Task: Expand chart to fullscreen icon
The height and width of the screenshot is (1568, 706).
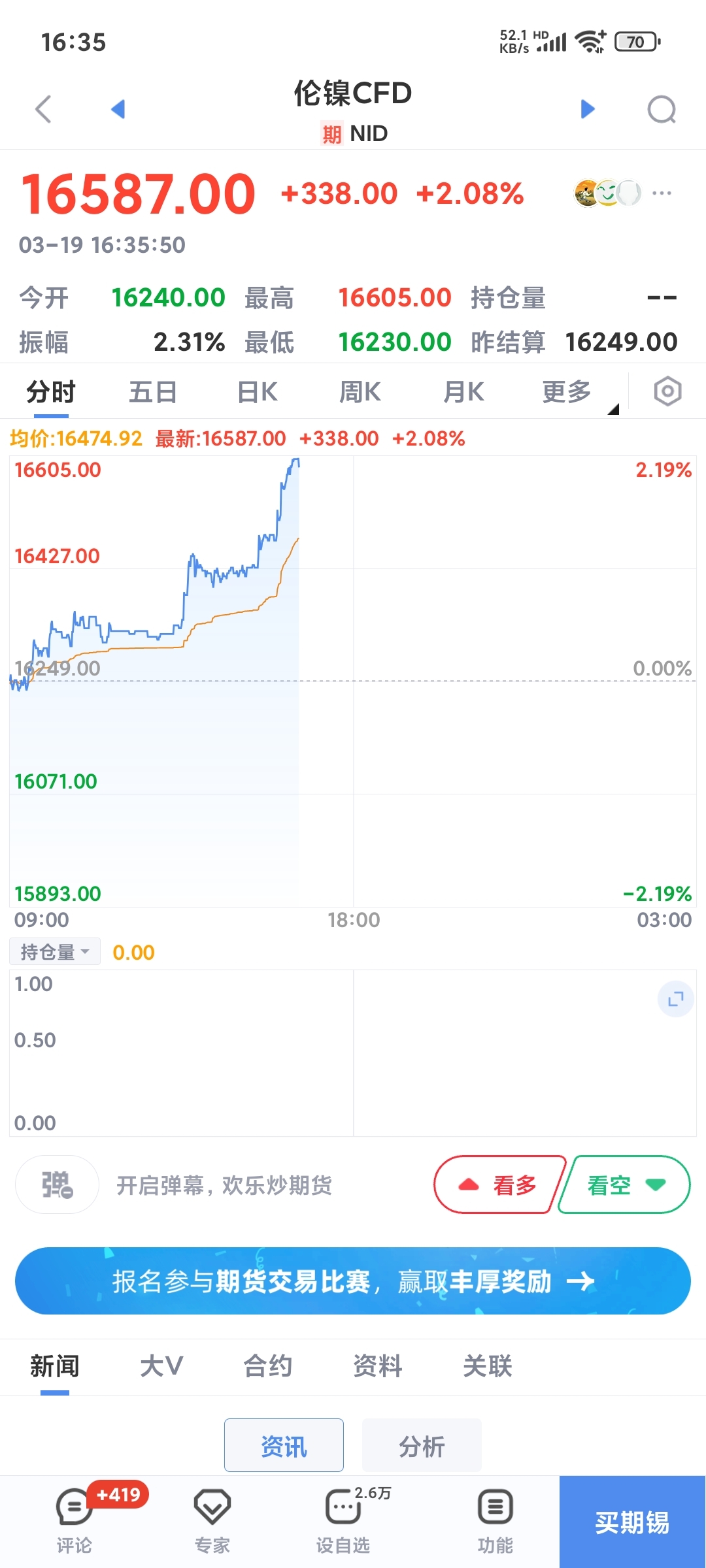Action: (x=675, y=999)
